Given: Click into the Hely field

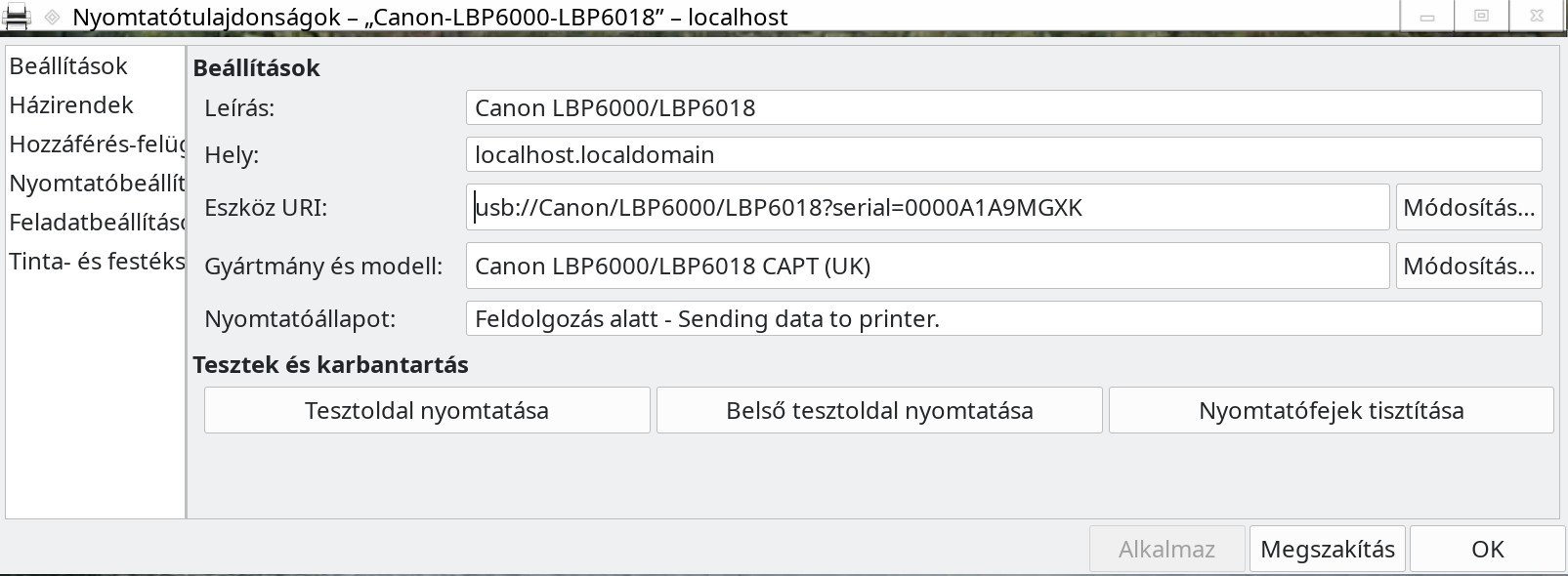Looking at the screenshot, I should 1003,154.
